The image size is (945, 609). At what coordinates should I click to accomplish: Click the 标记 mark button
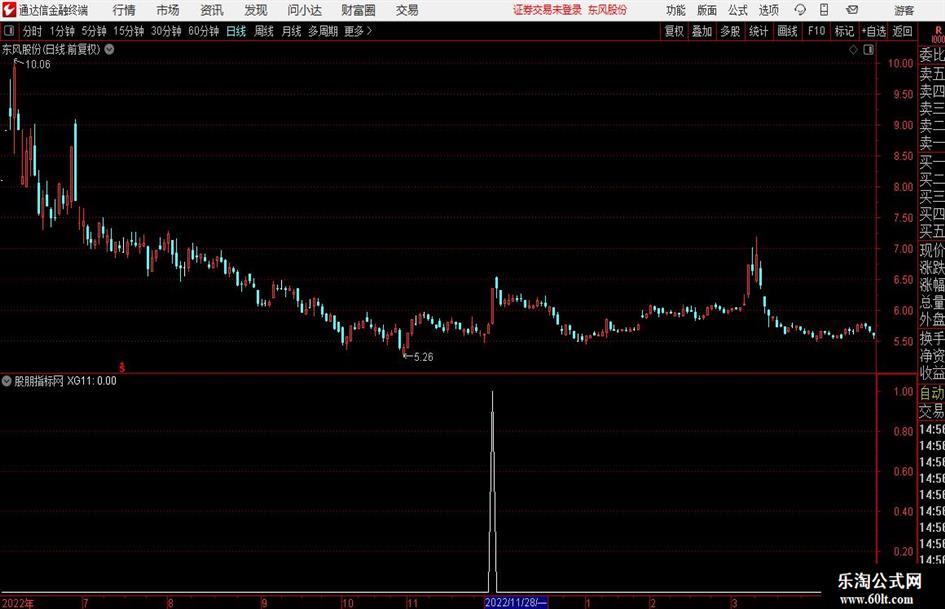click(844, 31)
